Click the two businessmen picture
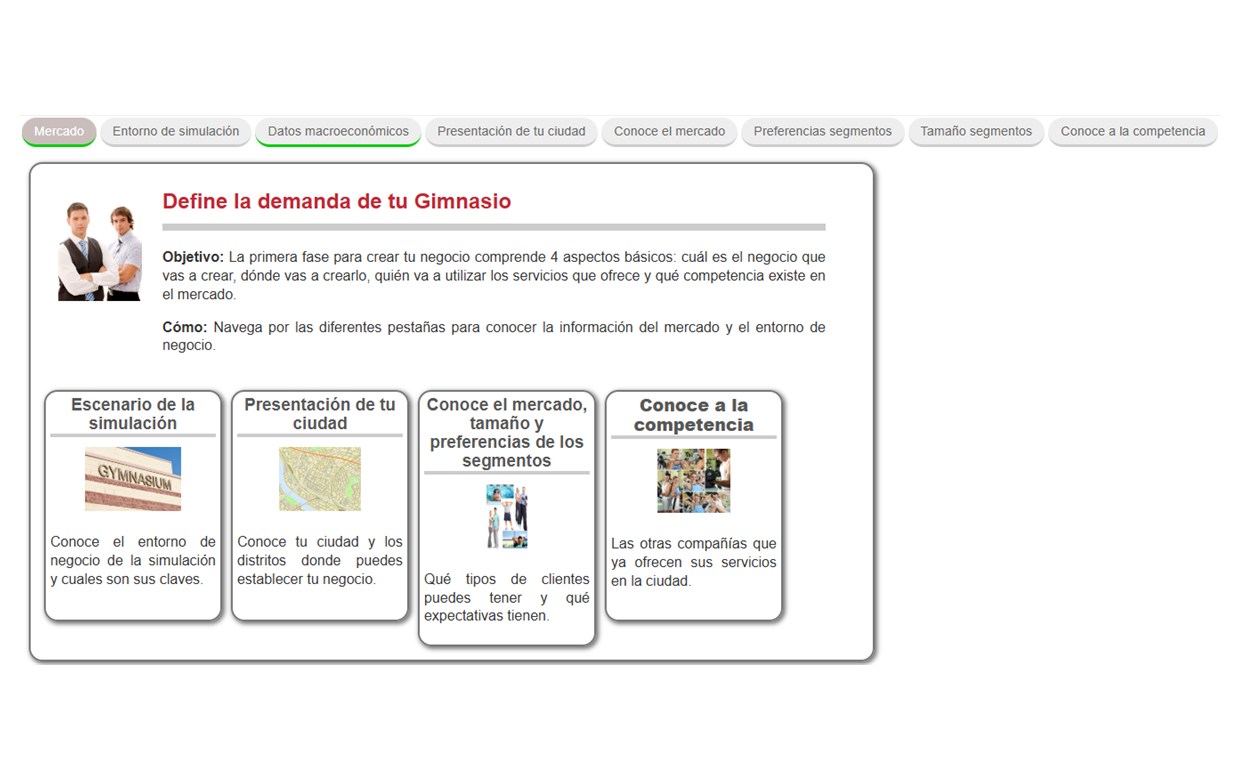1240x780 pixels. point(100,252)
